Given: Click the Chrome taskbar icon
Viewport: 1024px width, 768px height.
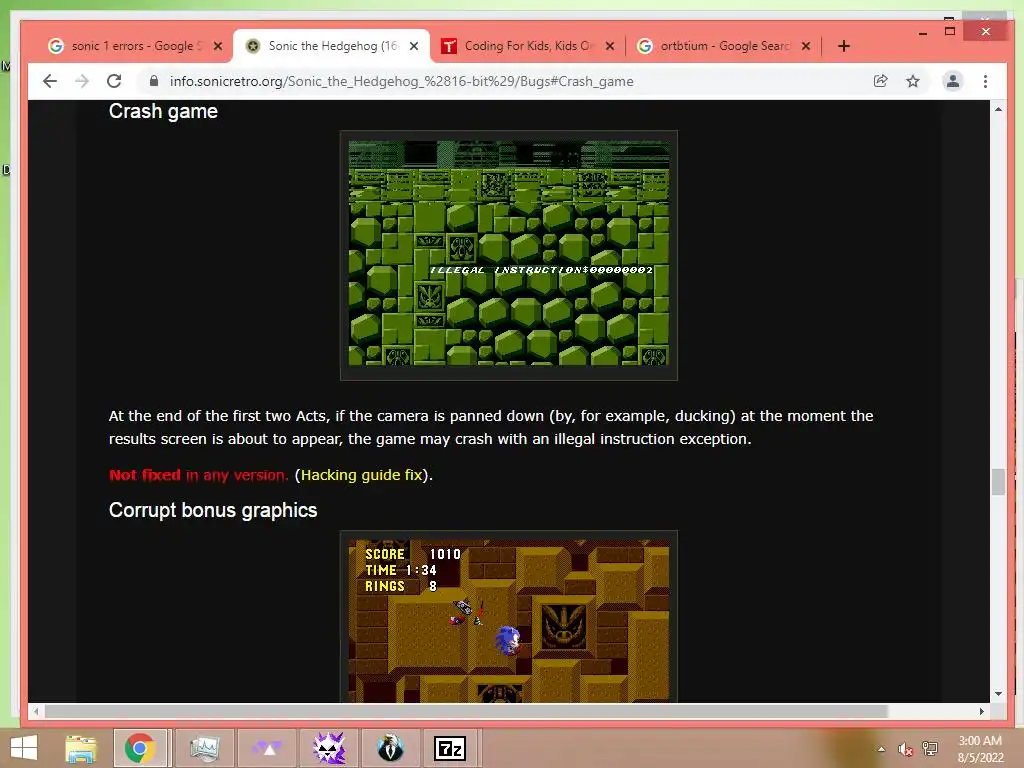Looking at the screenshot, I should click(x=140, y=748).
